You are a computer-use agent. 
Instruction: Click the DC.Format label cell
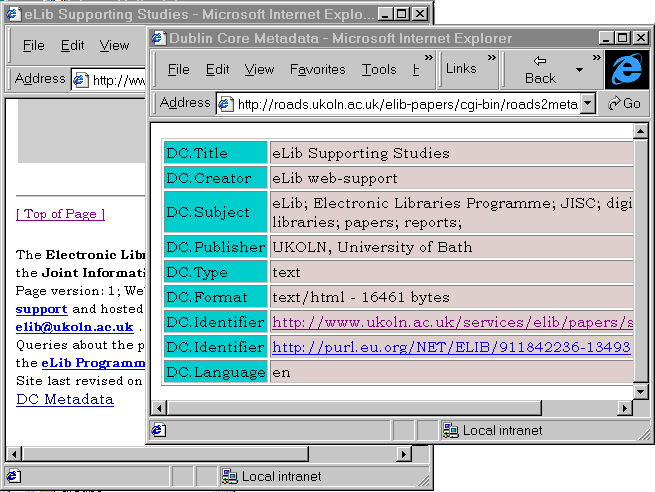tap(216, 297)
